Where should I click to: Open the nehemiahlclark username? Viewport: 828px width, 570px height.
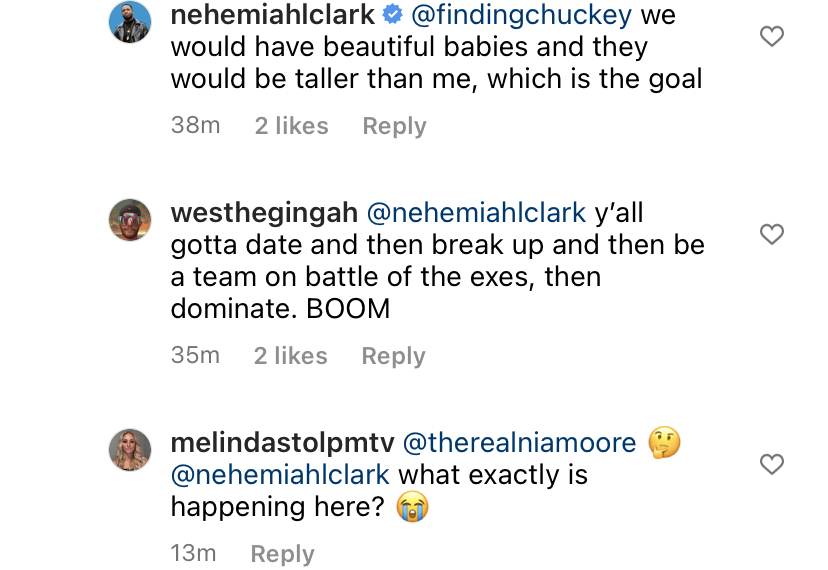tap(272, 15)
